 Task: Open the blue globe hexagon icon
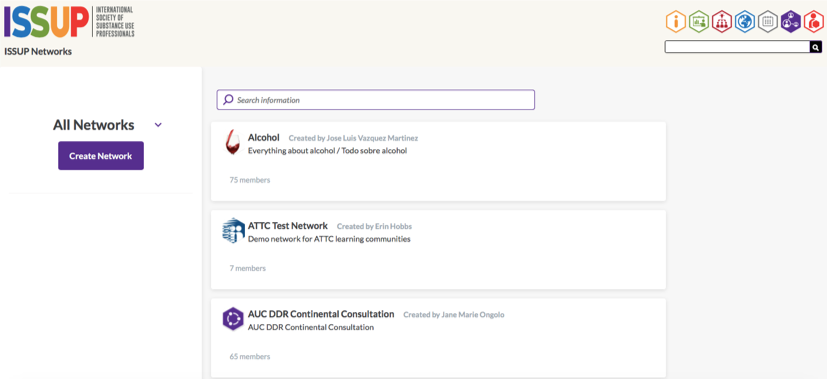[745, 22]
